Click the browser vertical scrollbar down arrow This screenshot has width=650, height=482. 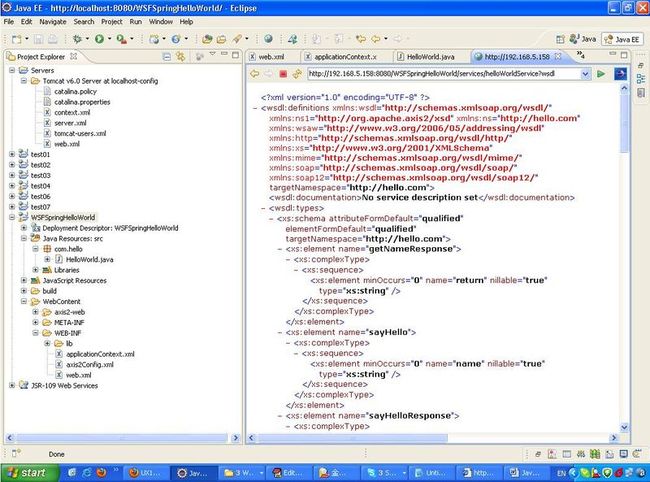625,427
